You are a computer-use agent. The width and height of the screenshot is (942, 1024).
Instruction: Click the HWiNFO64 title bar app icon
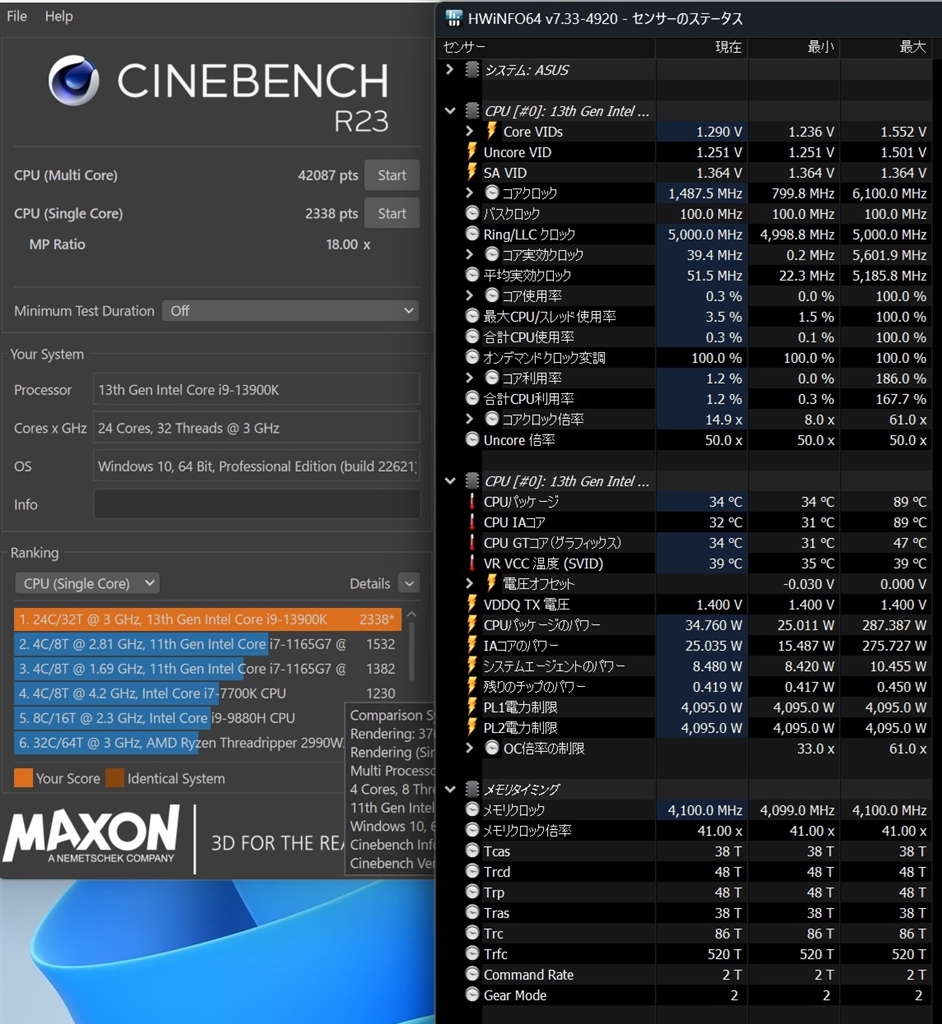453,18
